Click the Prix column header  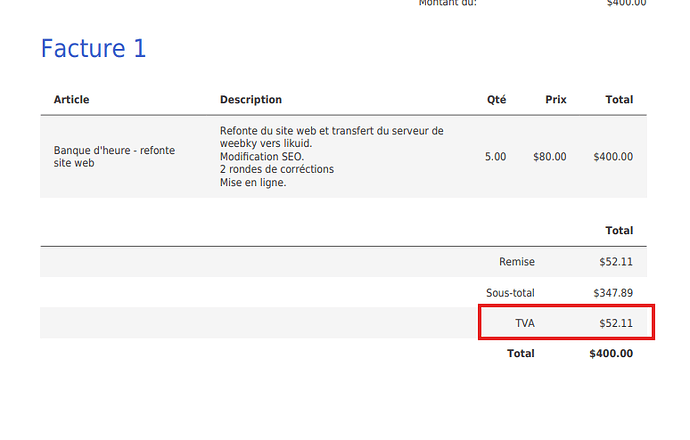tap(556, 100)
